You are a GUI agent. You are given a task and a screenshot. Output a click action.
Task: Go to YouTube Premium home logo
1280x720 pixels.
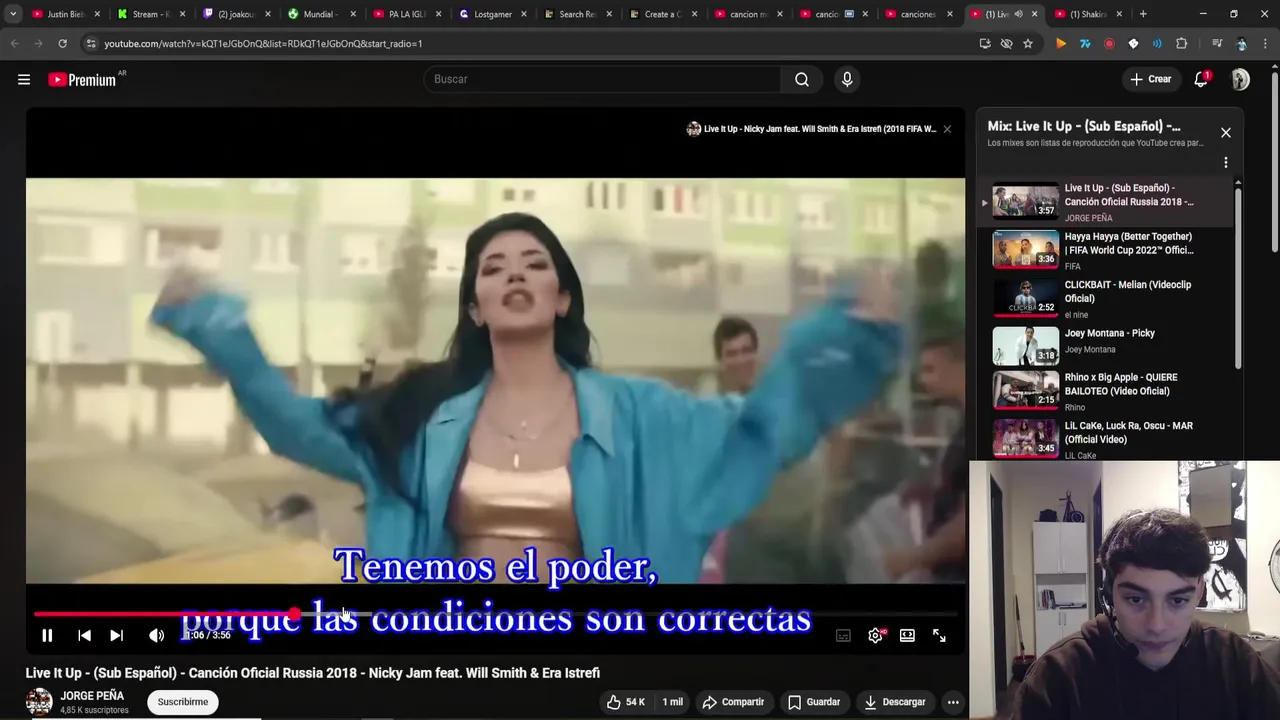pyautogui.click(x=82, y=79)
